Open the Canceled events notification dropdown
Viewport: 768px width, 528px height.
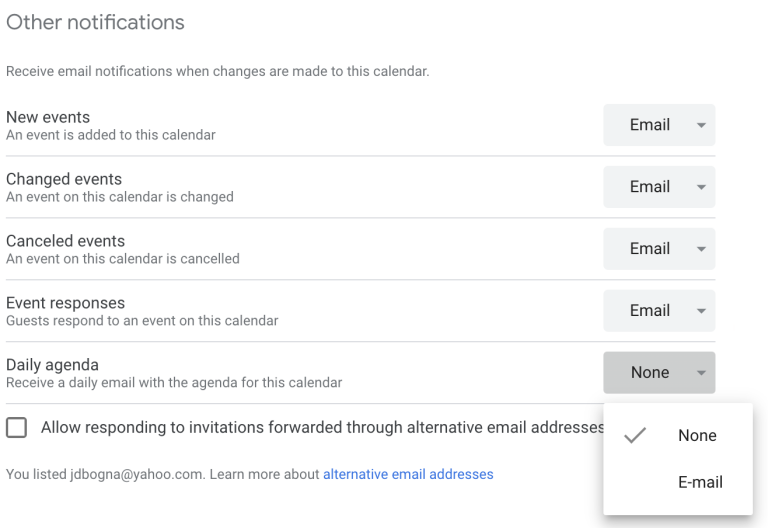tap(659, 249)
